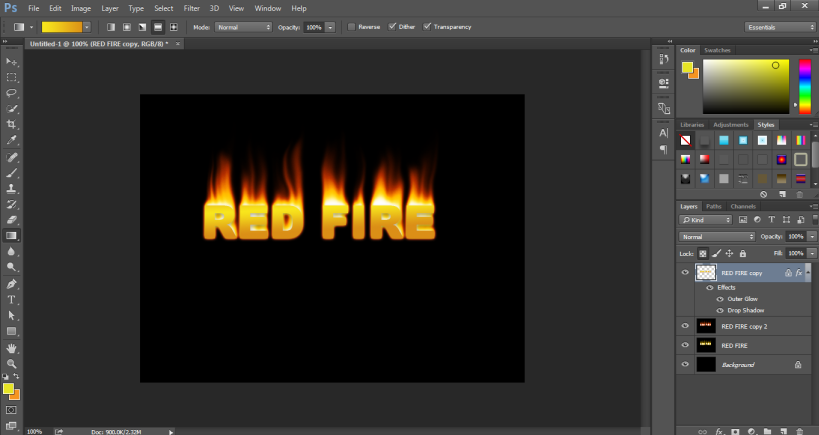Image resolution: width=819 pixels, height=435 pixels.
Task: Choose linear gradient type in options bar
Action: tap(111, 27)
